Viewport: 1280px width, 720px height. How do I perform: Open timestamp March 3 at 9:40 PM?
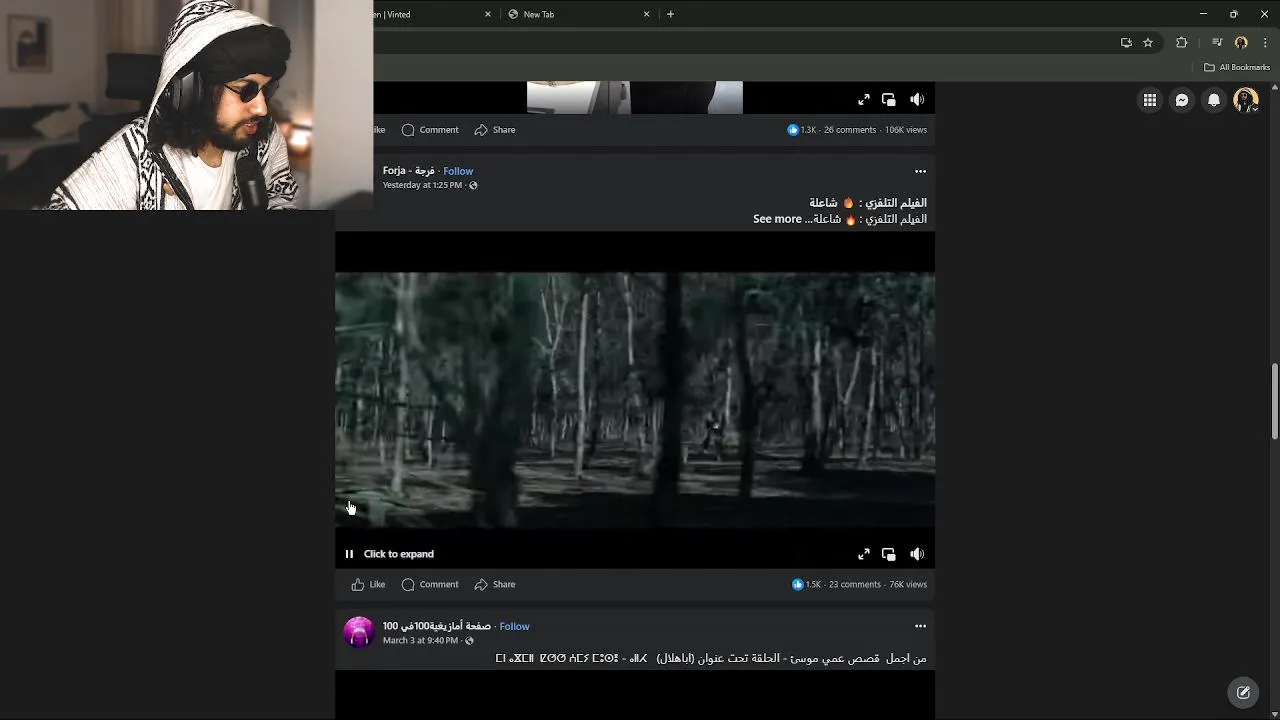[x=420, y=640]
